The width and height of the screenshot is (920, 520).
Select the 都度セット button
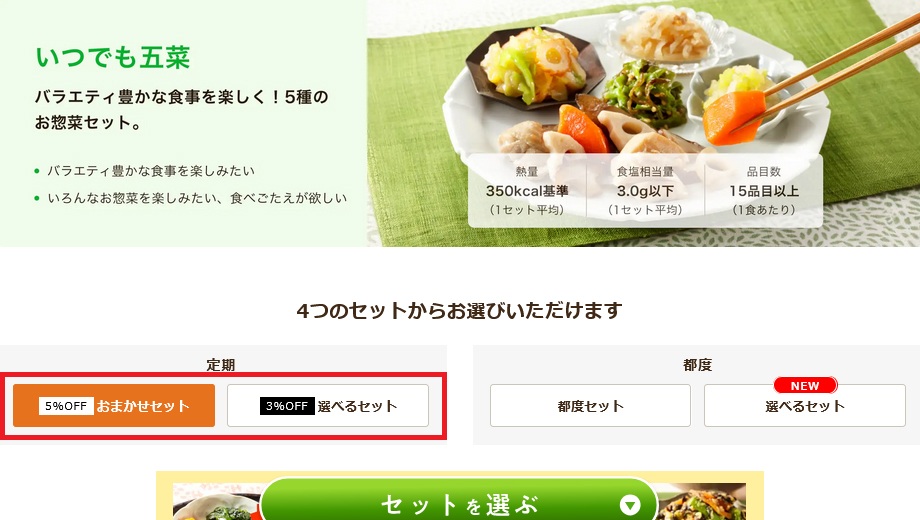(x=590, y=406)
